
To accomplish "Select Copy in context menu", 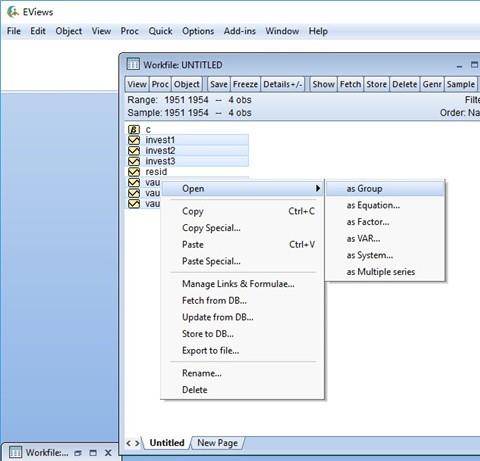I will pos(242,211).
